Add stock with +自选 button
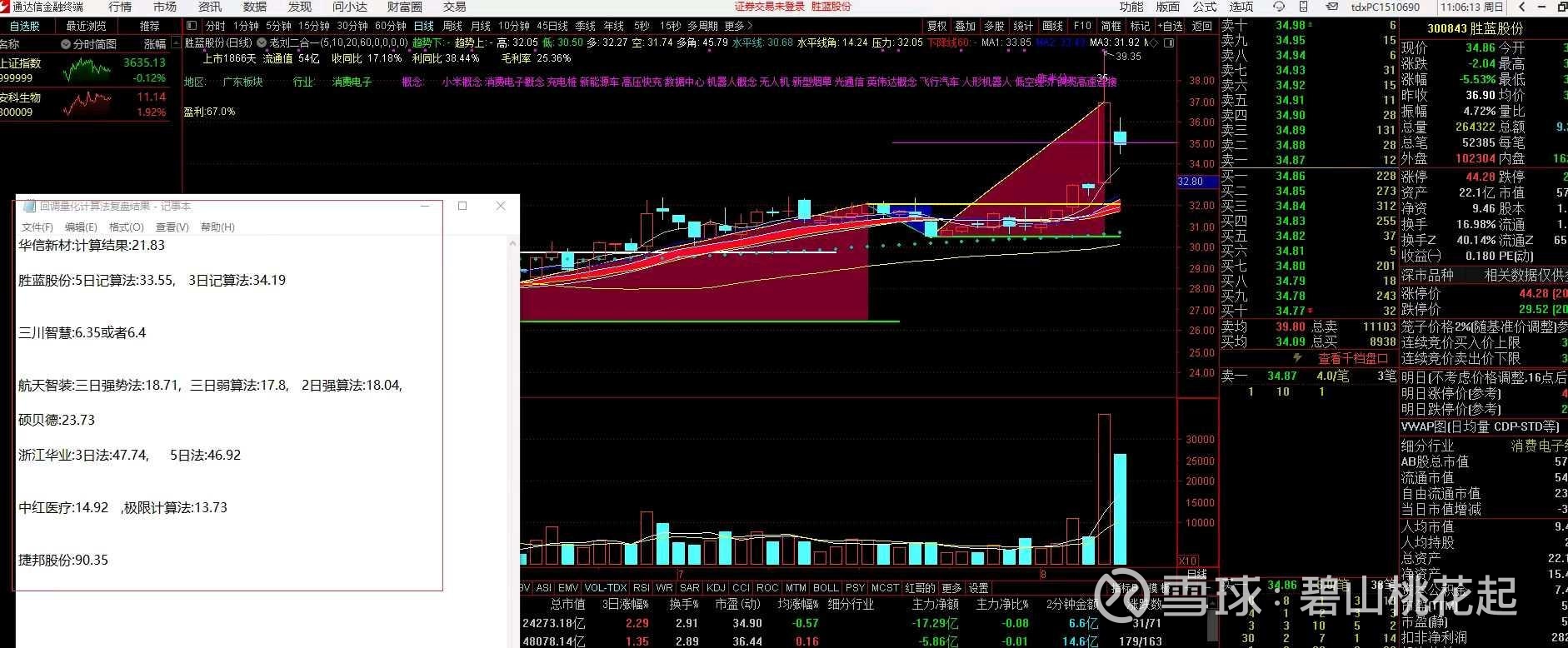1568x648 pixels. 1171,26
